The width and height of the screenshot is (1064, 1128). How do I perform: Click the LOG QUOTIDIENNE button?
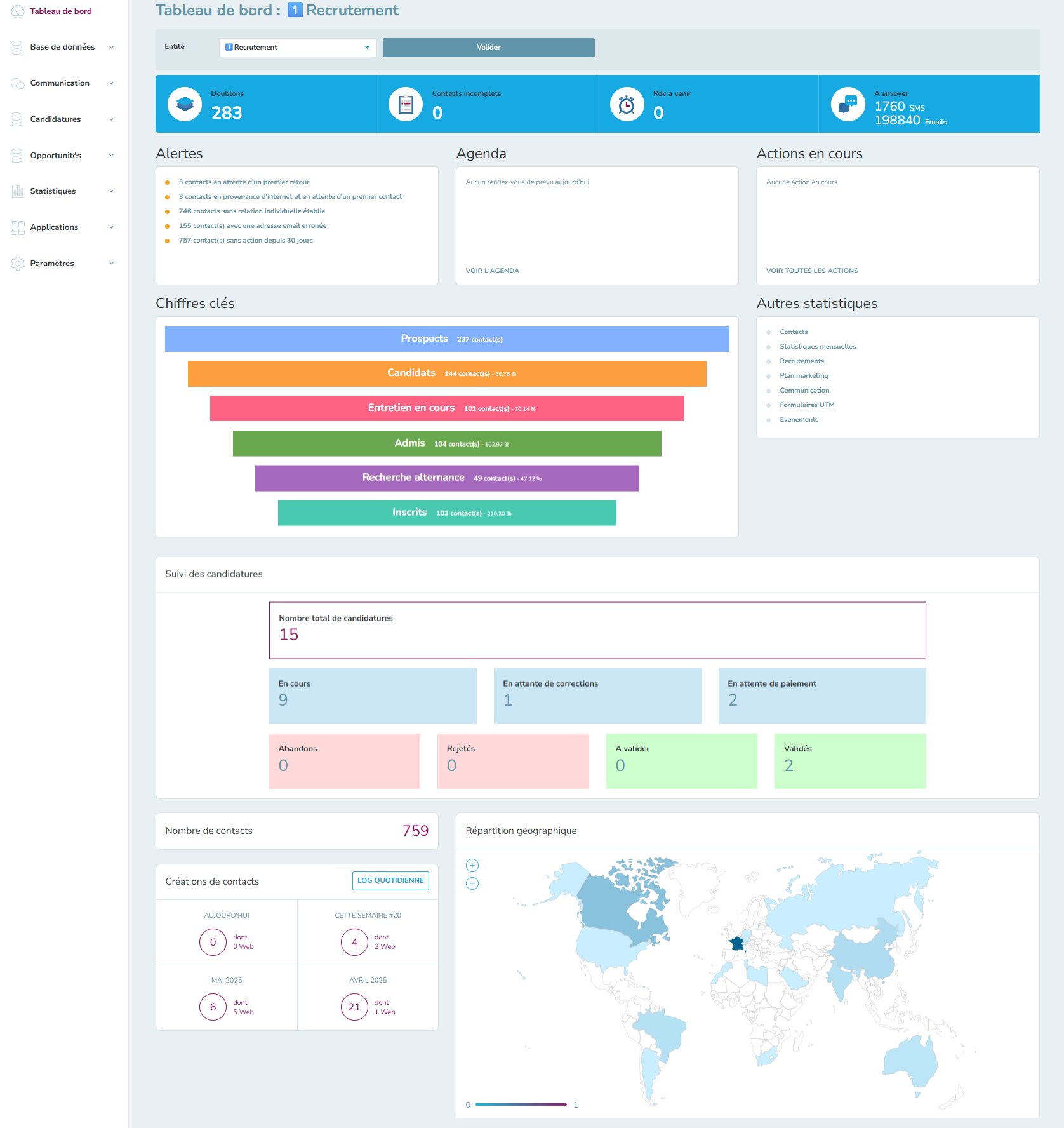pyautogui.click(x=390, y=881)
